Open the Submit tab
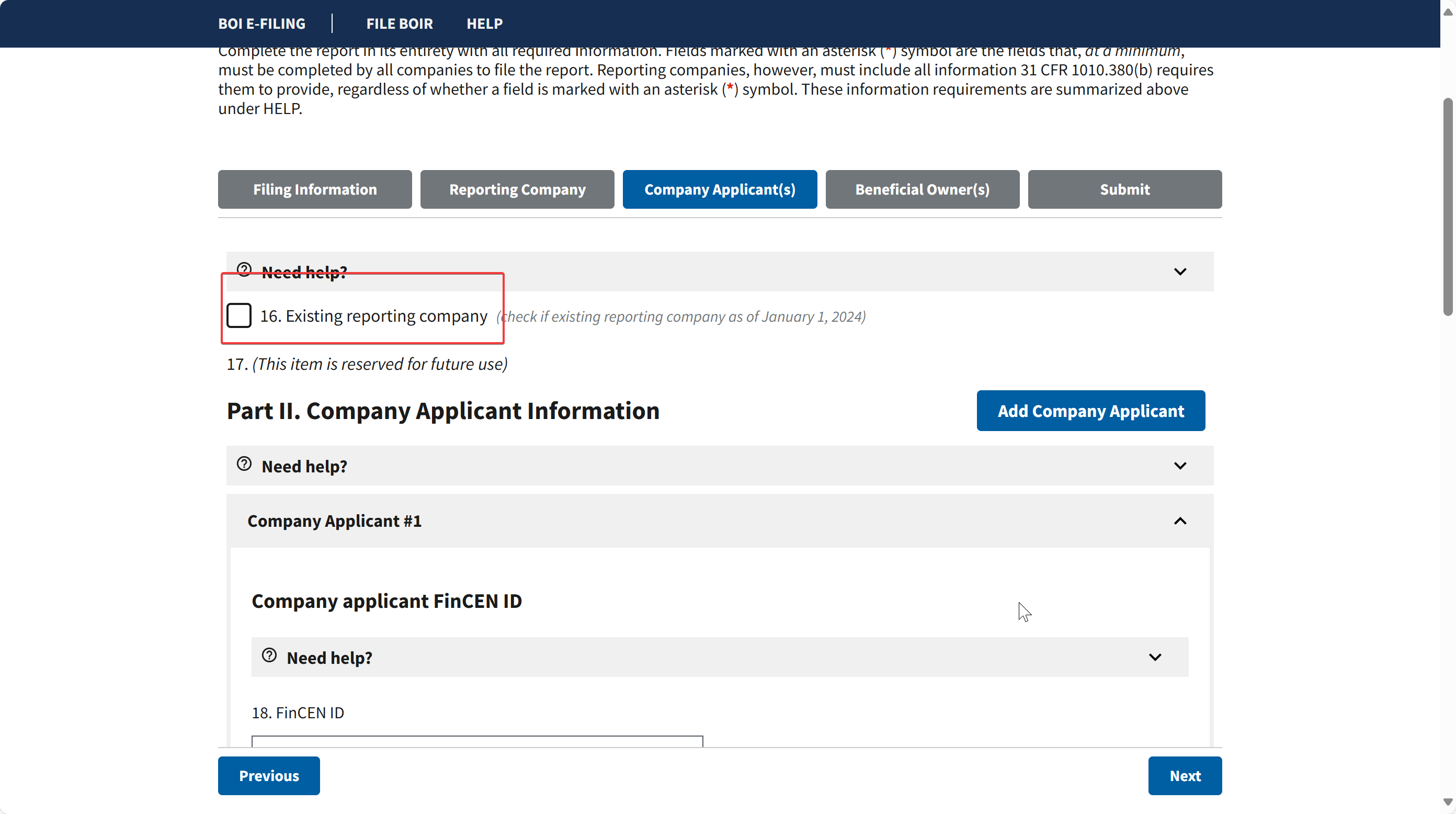The width and height of the screenshot is (1456, 814). [1125, 189]
